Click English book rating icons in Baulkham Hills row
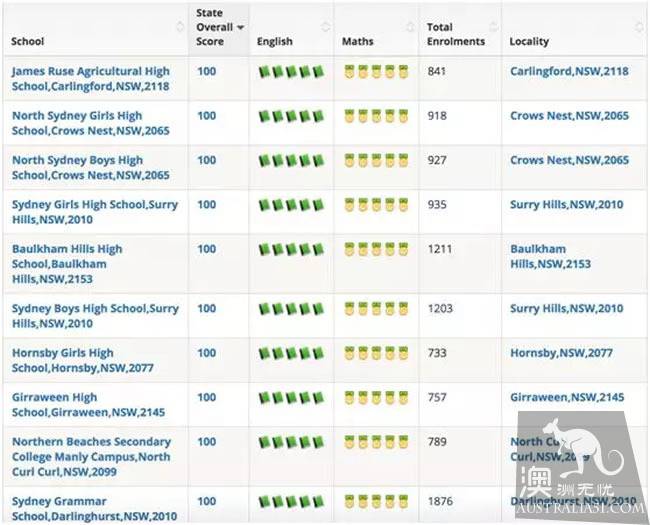Viewport: 650px width, 525px height. coord(291,249)
